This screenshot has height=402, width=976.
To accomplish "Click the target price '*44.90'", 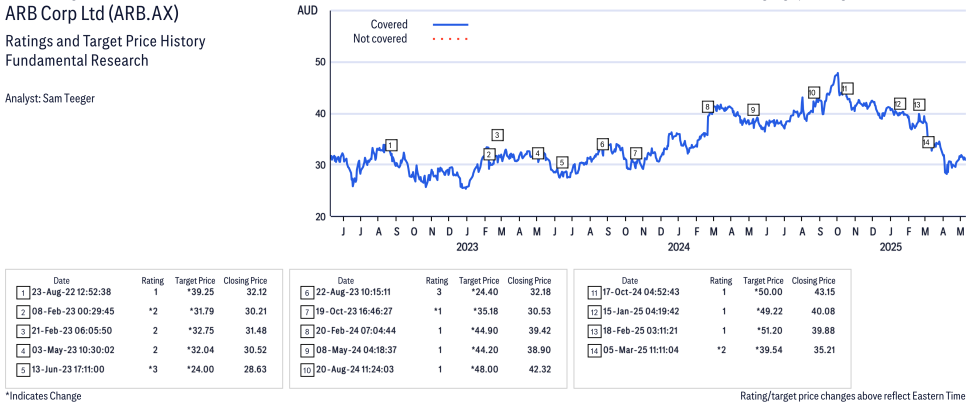I will (486, 330).
